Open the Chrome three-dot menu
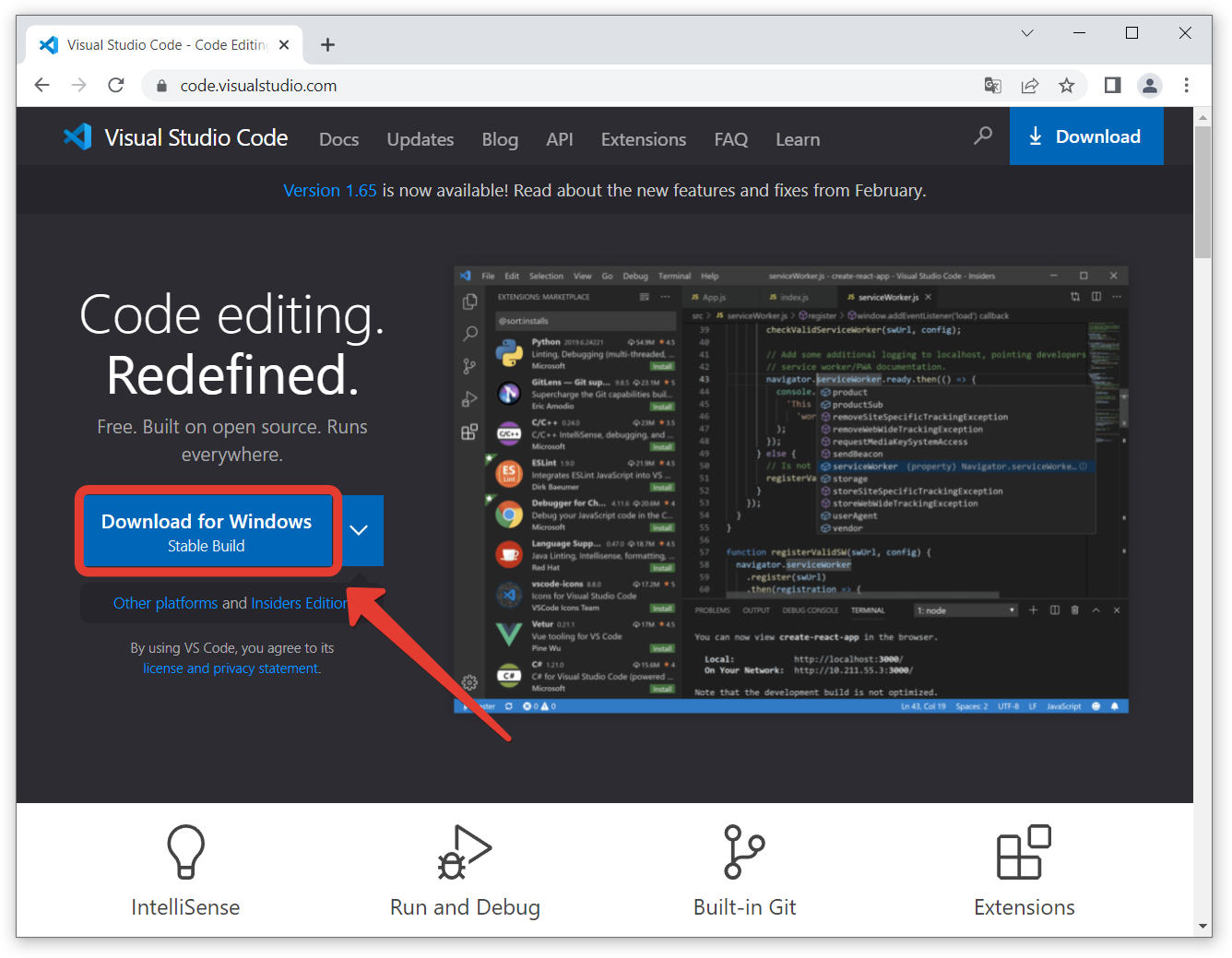The width and height of the screenshot is (1232, 958). click(x=1186, y=86)
